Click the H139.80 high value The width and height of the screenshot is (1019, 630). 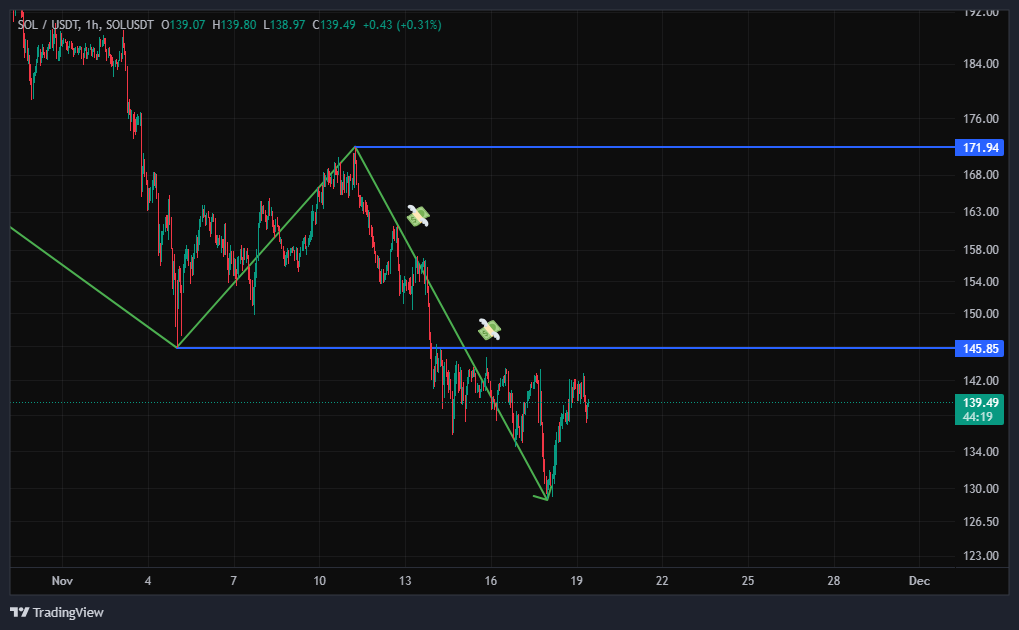[234, 24]
